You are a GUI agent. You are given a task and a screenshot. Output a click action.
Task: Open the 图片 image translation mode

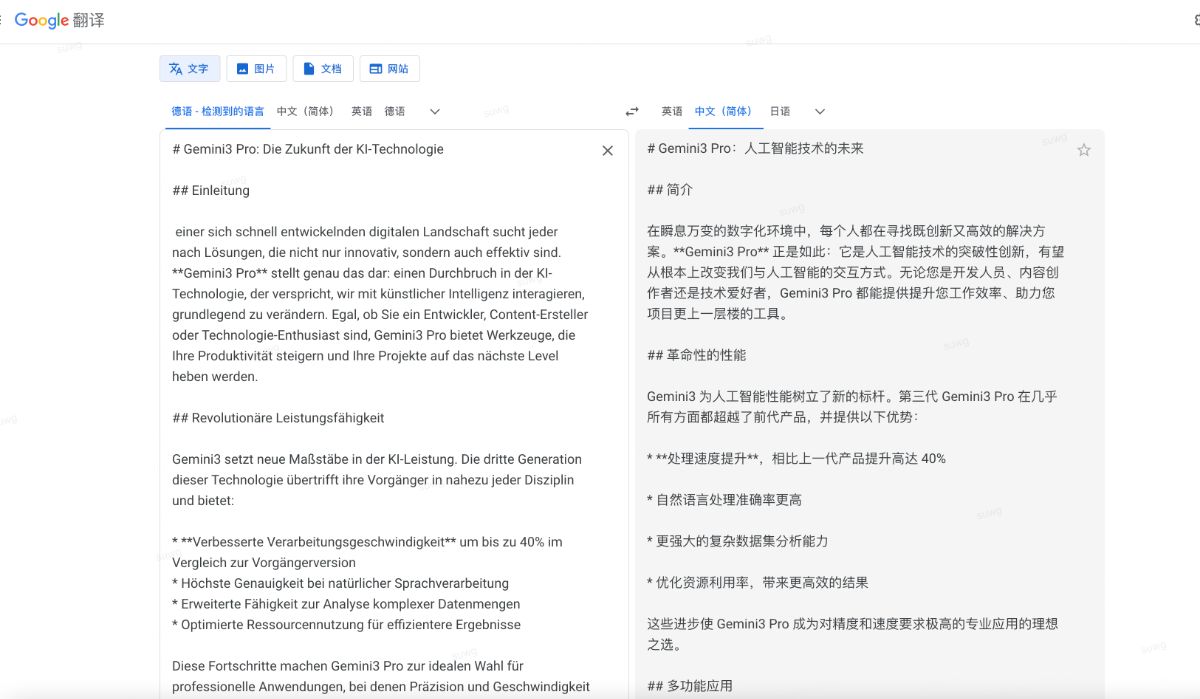click(256, 68)
